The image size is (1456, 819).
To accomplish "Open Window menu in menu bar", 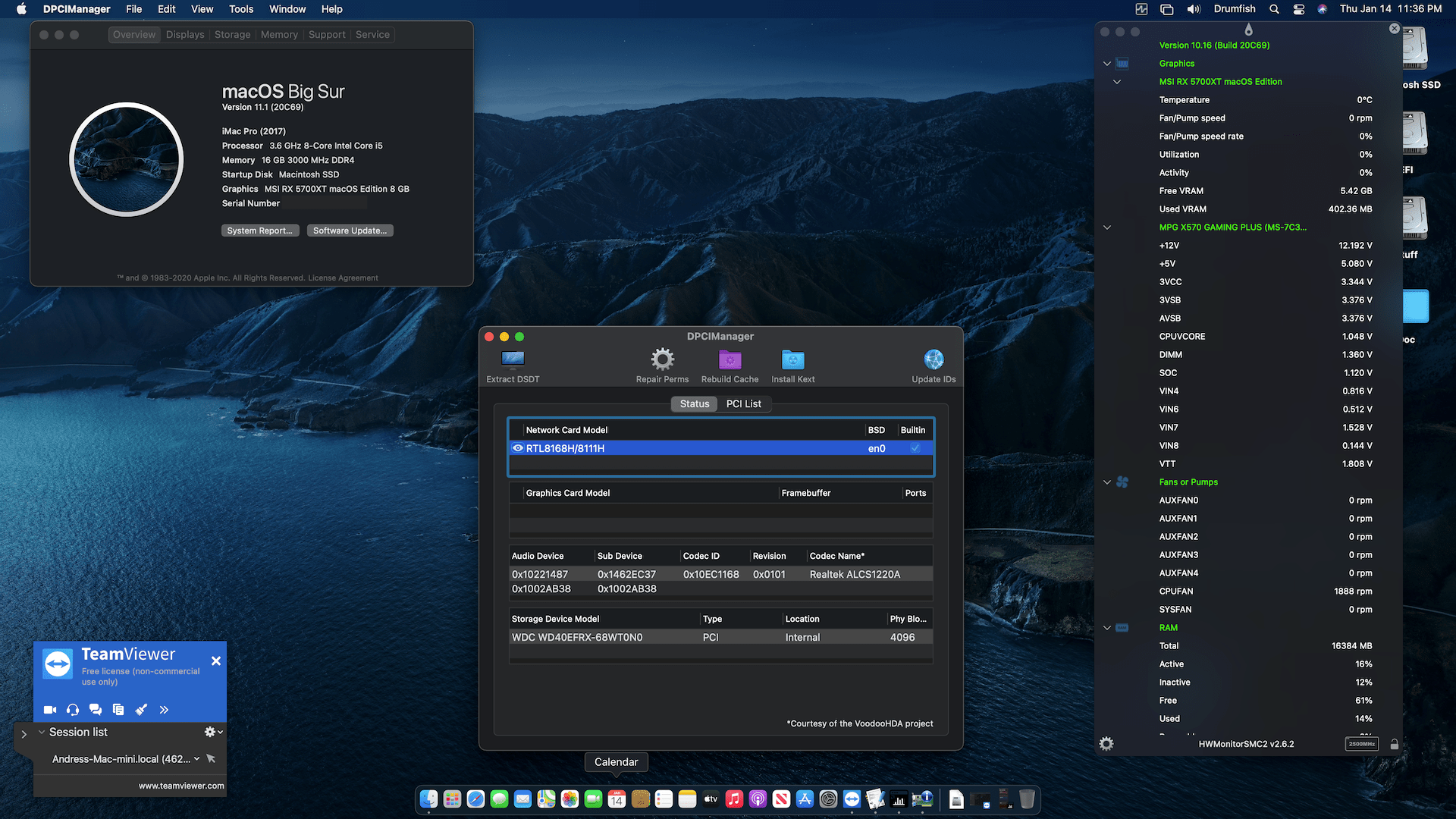I will pos(287,9).
